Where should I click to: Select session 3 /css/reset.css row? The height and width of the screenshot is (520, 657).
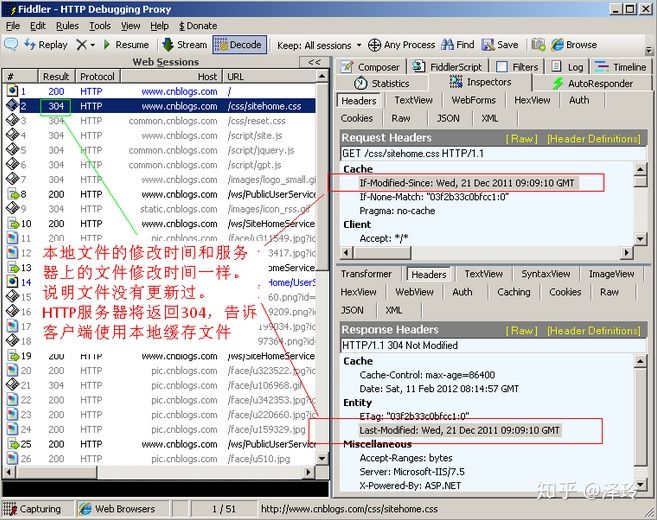[161, 121]
